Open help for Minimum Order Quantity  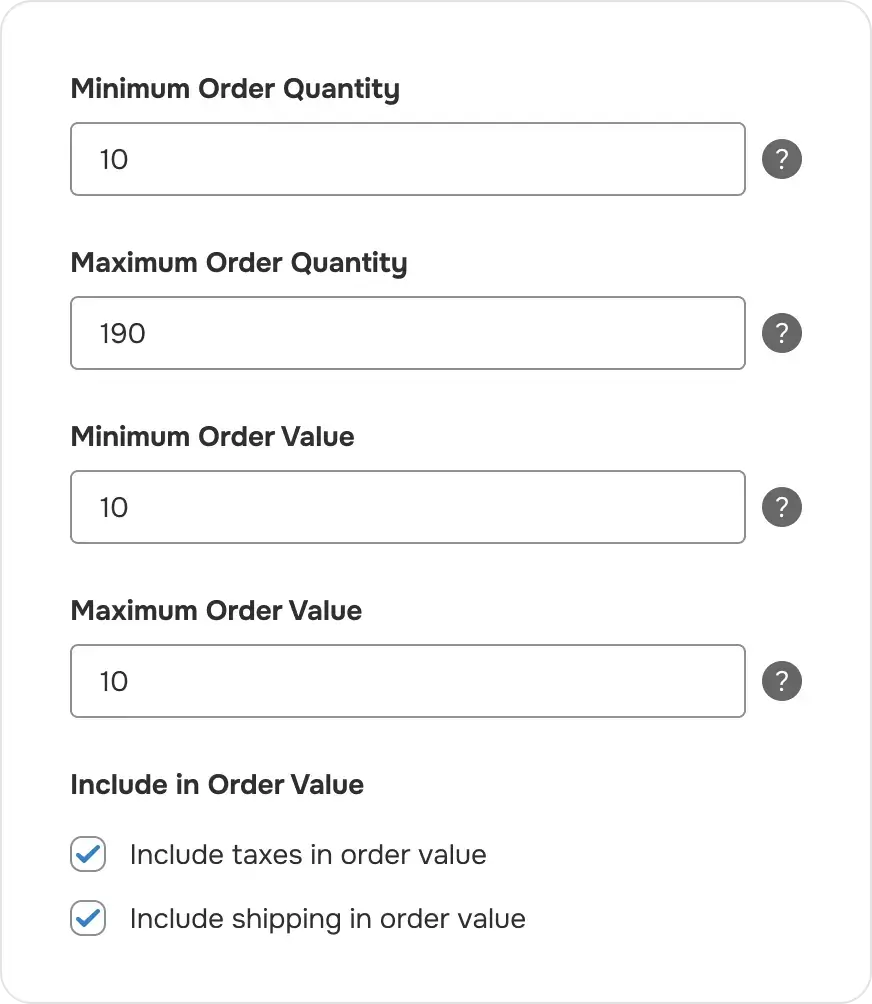pyautogui.click(x=782, y=159)
